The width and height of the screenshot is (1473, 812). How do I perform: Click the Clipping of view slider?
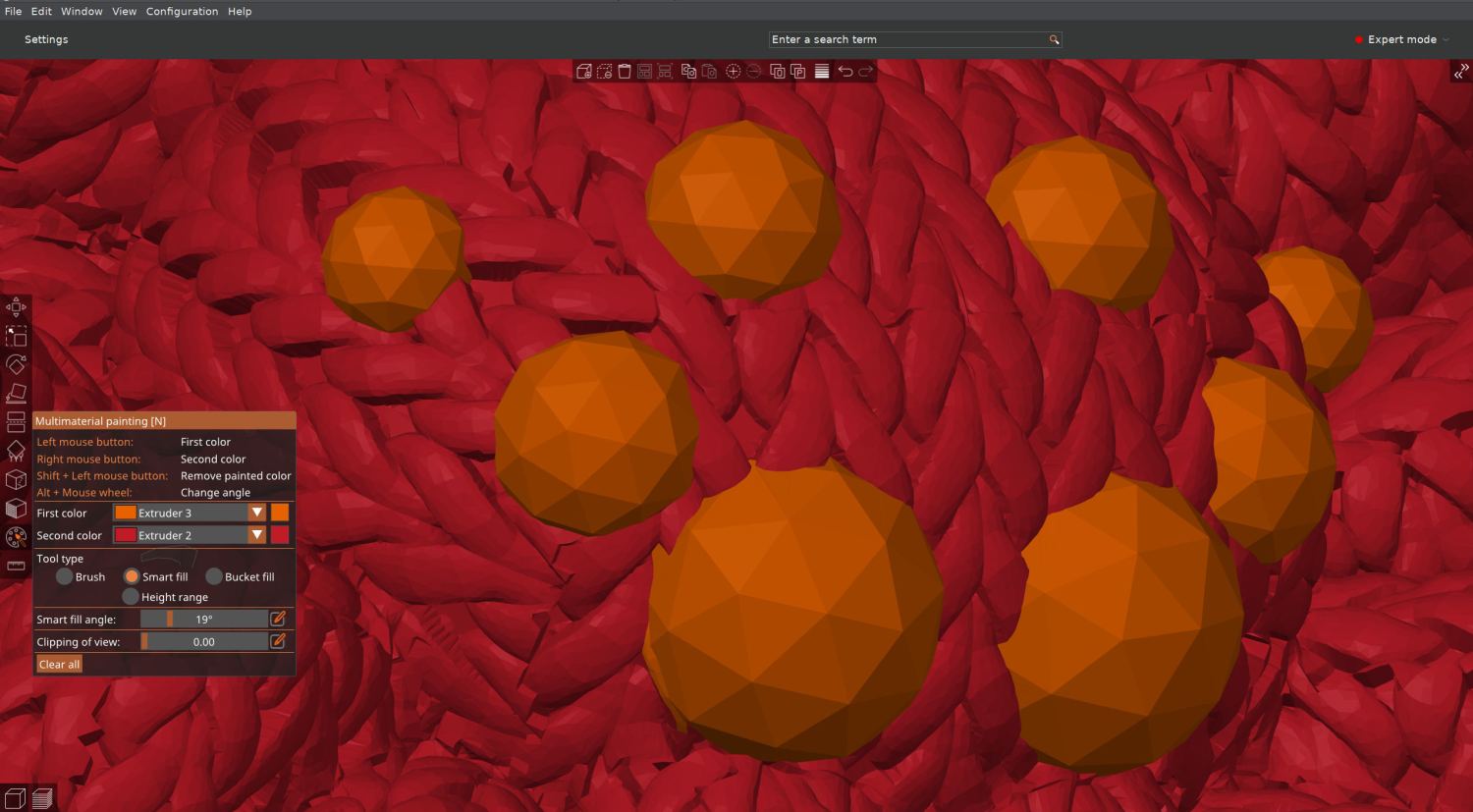click(x=204, y=641)
